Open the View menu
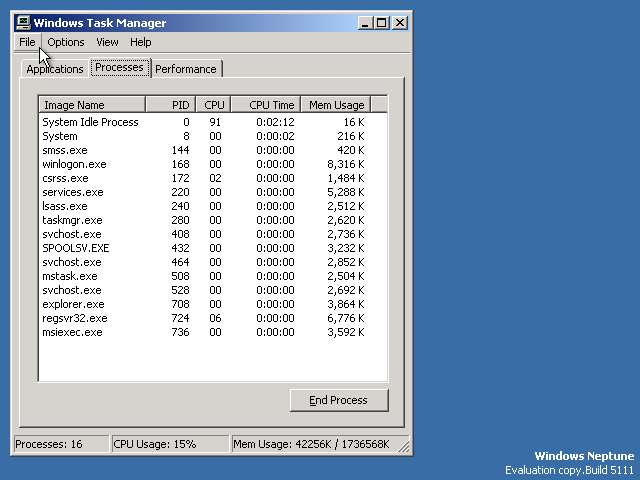The width and height of the screenshot is (640, 480). [x=107, y=42]
